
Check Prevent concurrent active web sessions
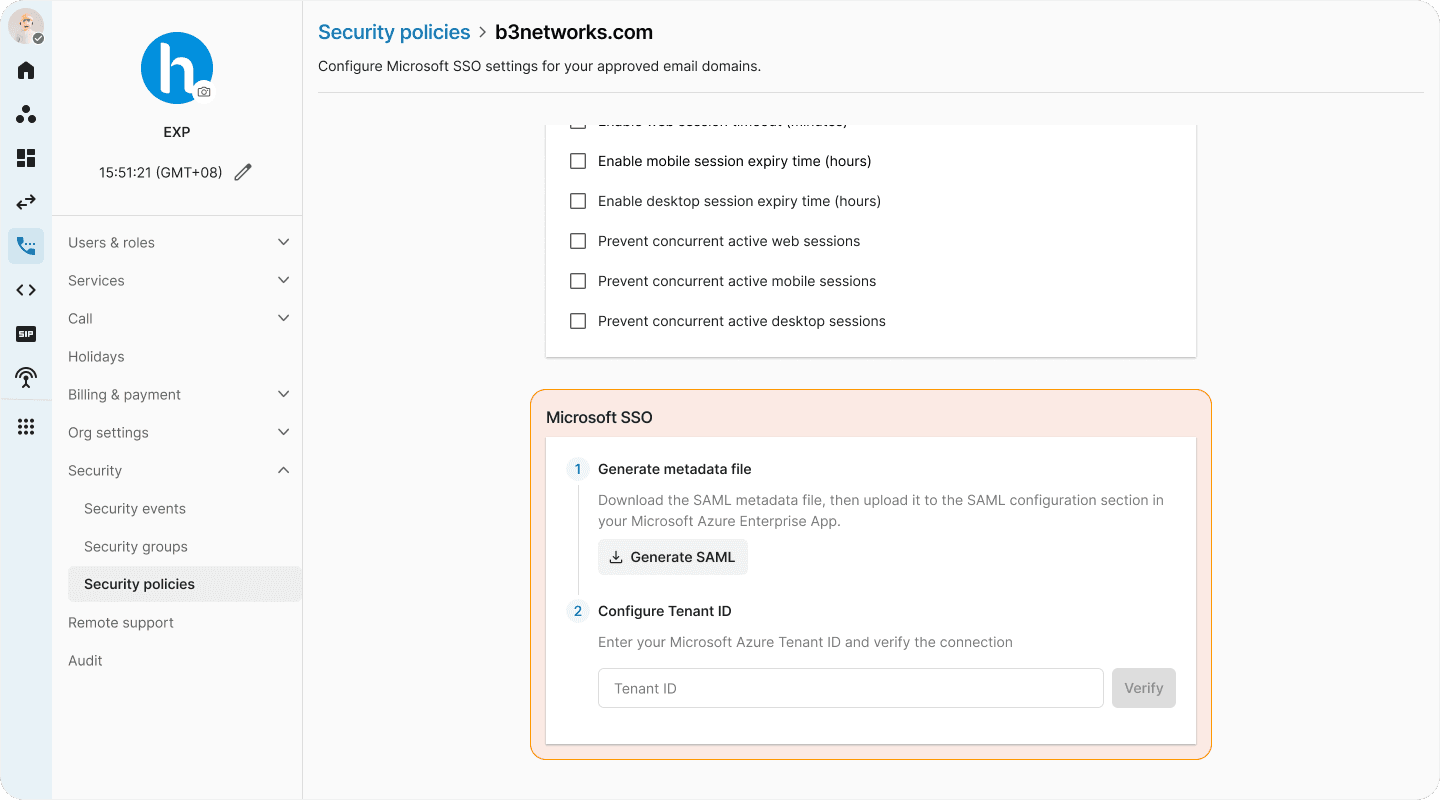point(578,241)
